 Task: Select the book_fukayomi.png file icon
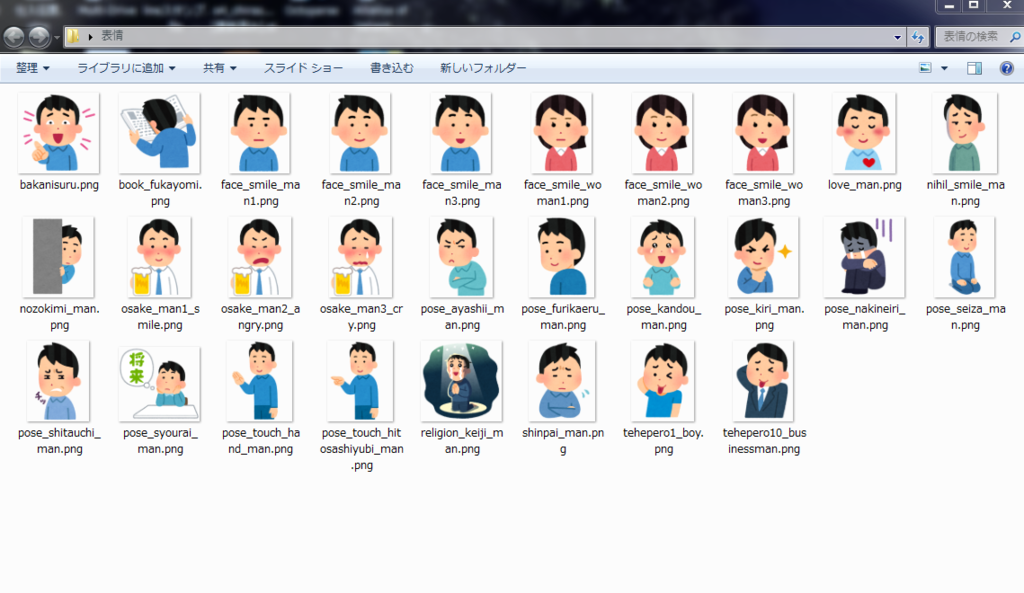pyautogui.click(x=159, y=133)
